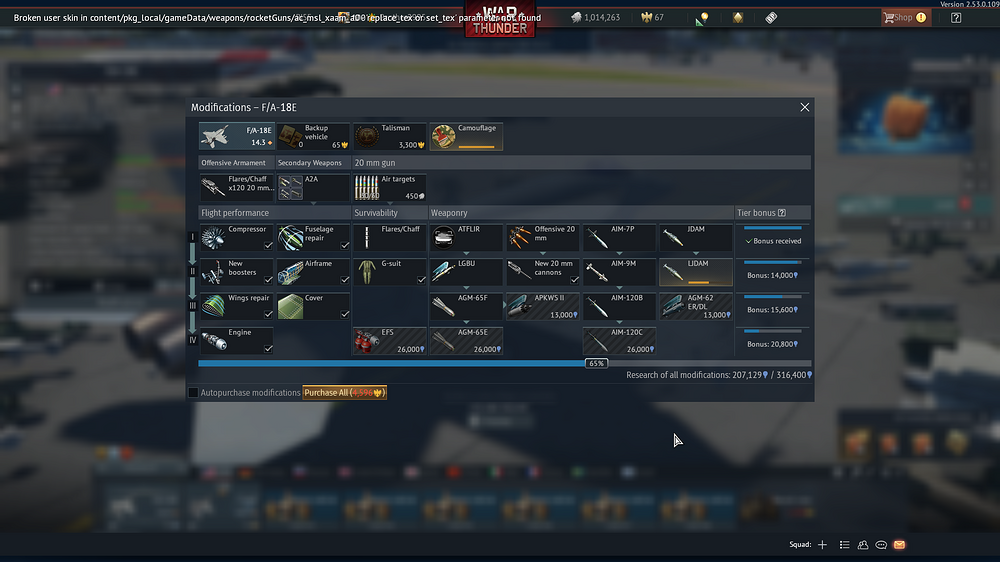This screenshot has height=562, width=1000.
Task: Select the highlighted LJDAM modification
Action: [696, 272]
